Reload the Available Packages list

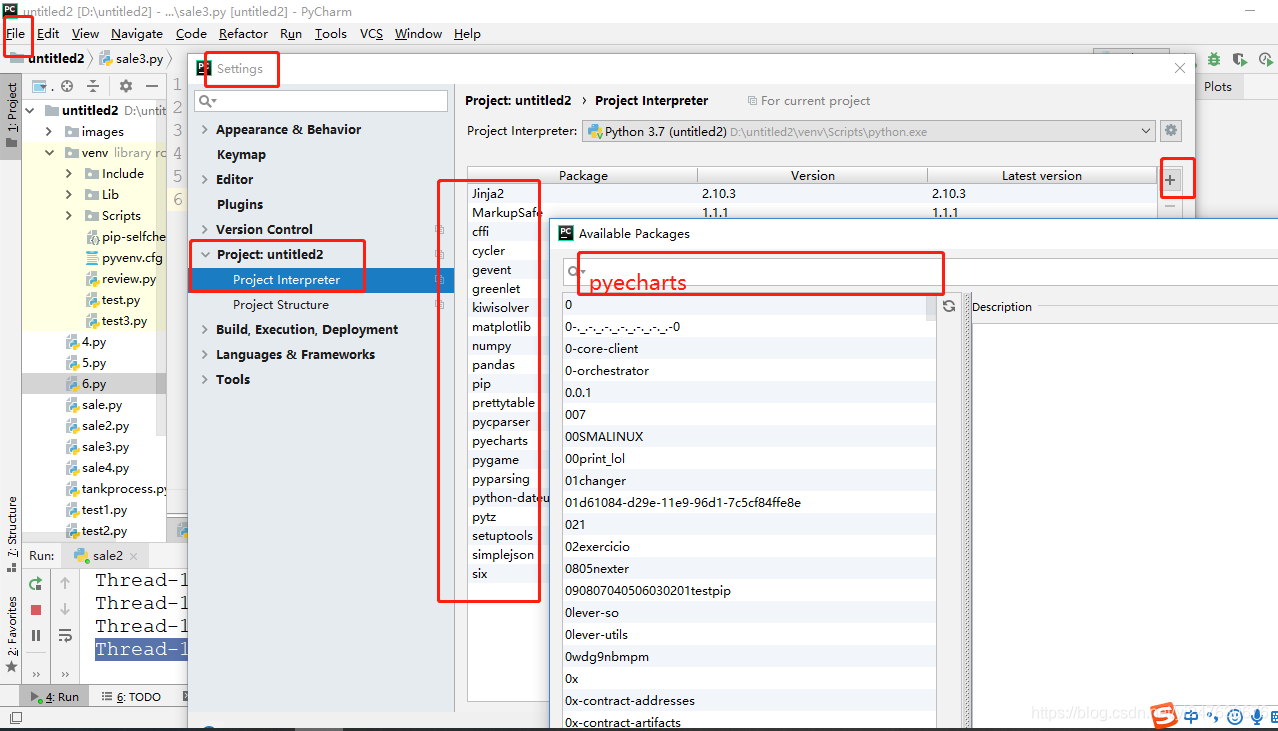949,306
